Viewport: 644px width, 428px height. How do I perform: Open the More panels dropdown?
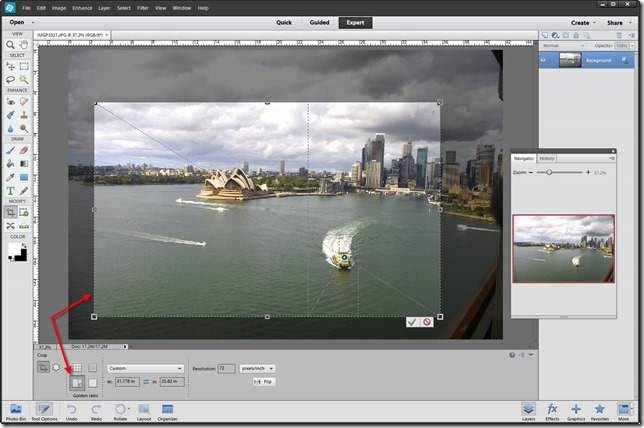[x=632, y=409]
